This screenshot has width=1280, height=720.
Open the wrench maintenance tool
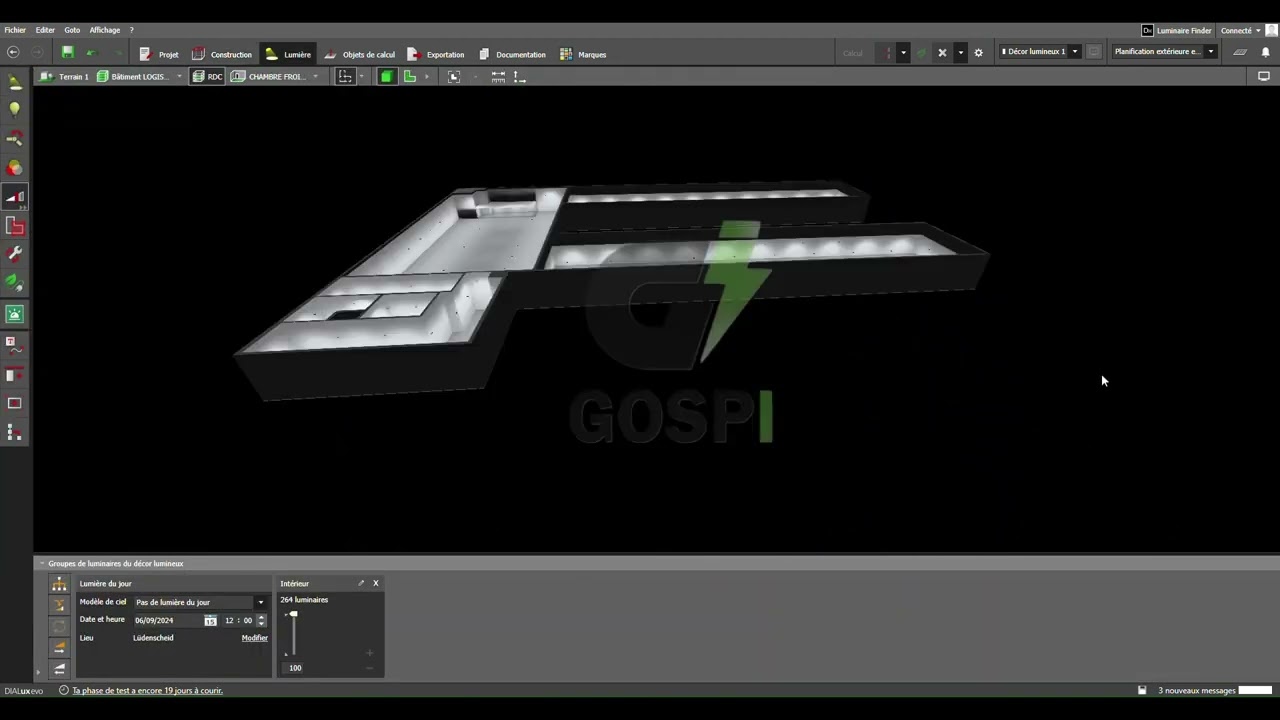coord(15,255)
